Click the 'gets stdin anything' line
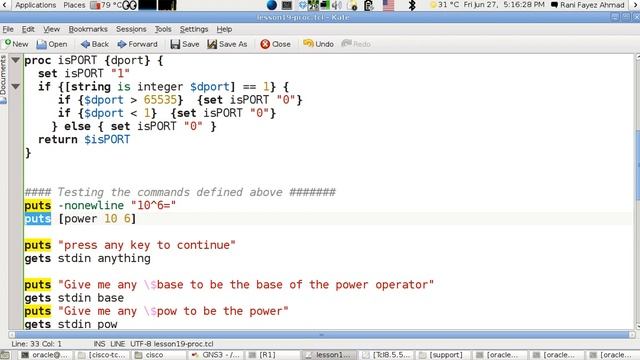 coord(87,258)
